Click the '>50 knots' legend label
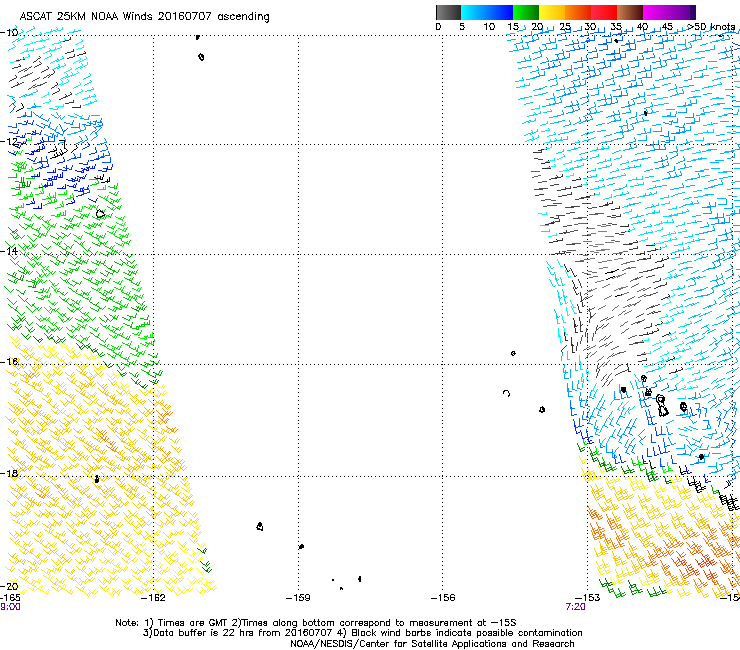 (711, 27)
